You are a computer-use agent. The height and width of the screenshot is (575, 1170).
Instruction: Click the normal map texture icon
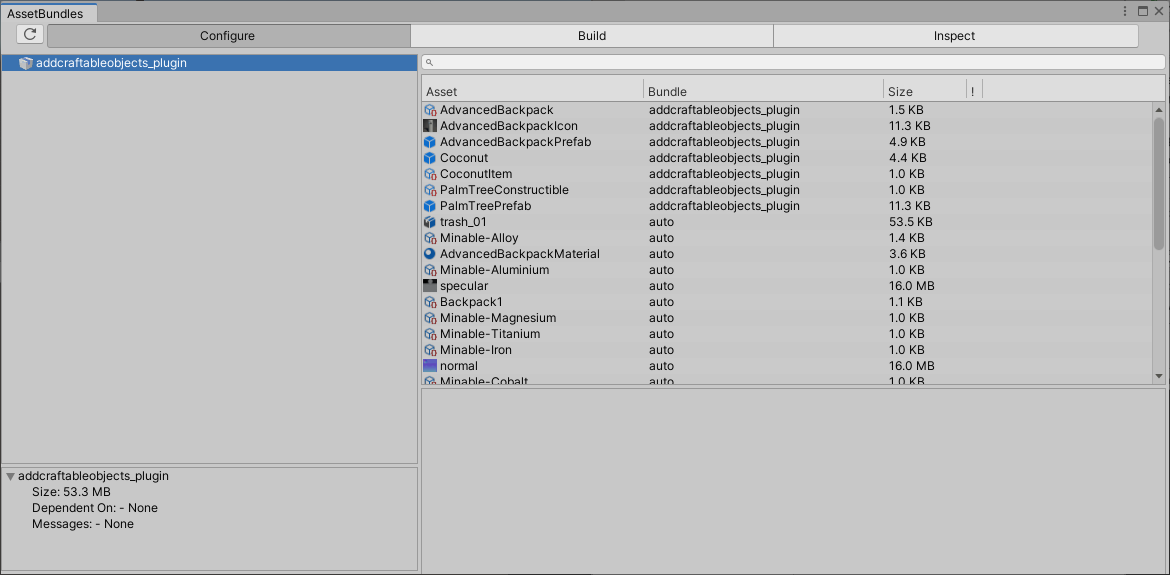(430, 366)
